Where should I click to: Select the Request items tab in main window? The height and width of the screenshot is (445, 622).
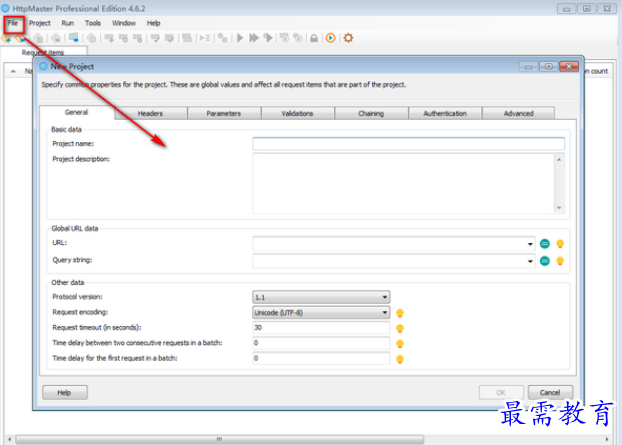(43, 52)
